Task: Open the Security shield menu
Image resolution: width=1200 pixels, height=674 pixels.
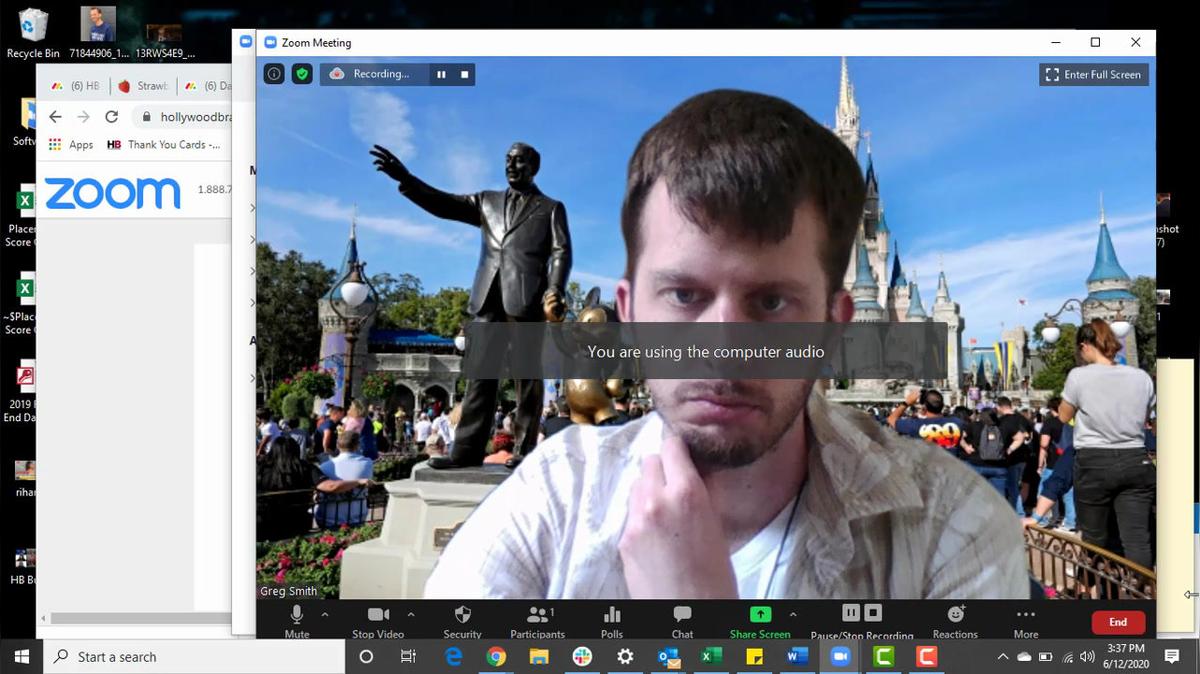Action: click(462, 619)
